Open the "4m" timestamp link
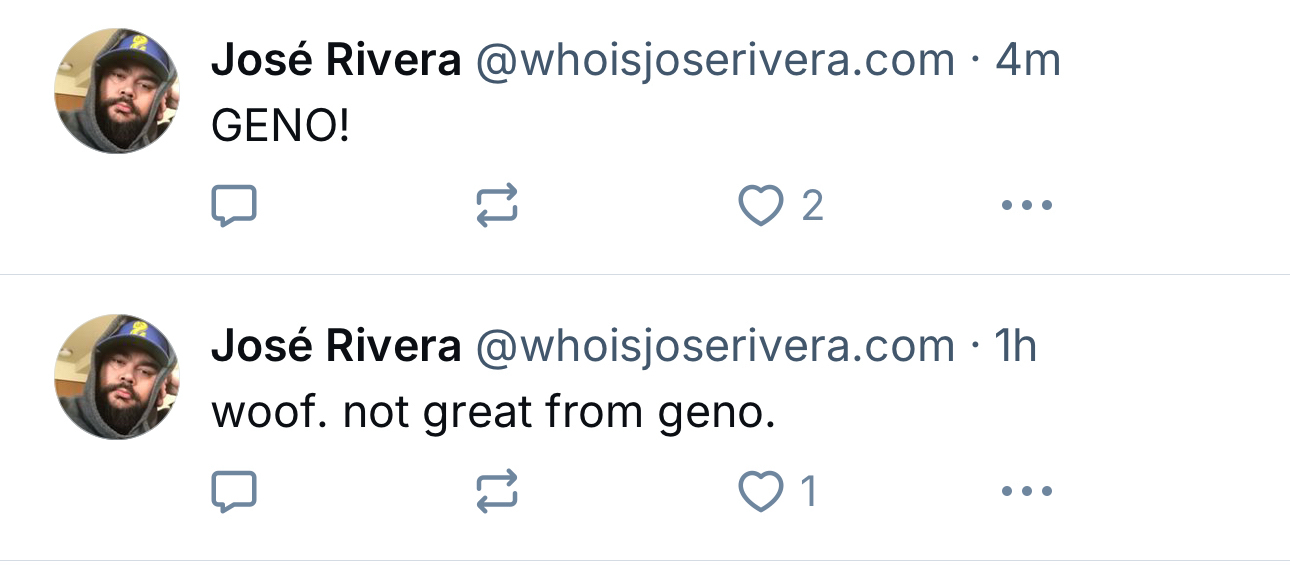1290x566 pixels. pos(1028,62)
